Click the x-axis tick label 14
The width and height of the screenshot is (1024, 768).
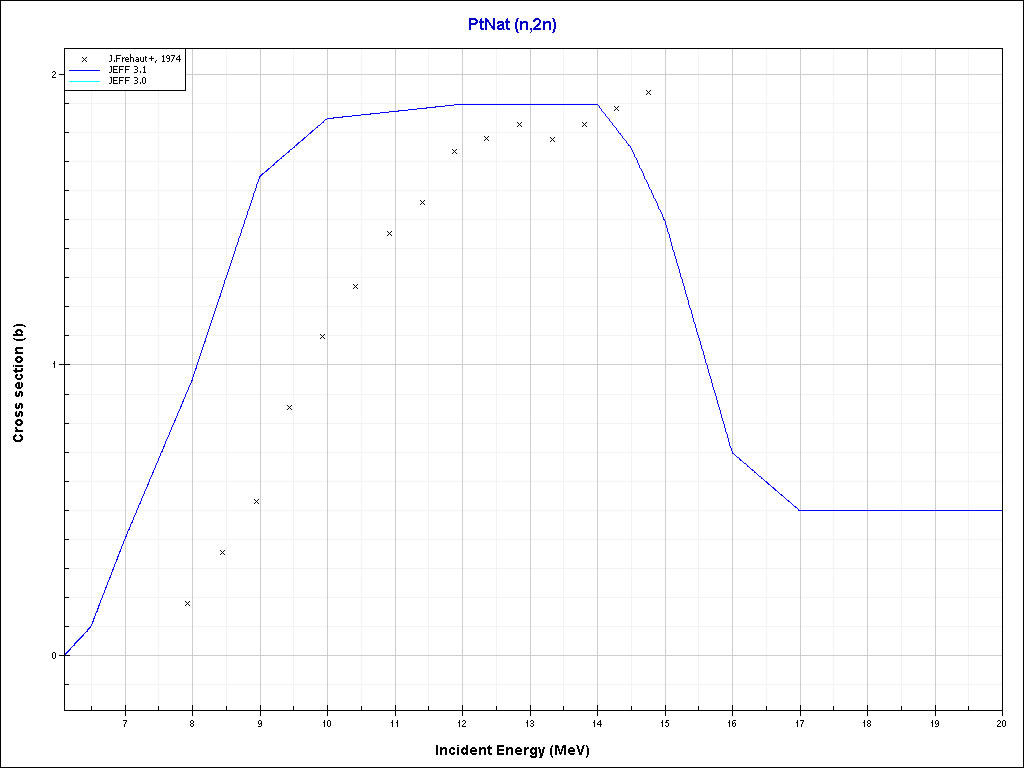click(597, 722)
